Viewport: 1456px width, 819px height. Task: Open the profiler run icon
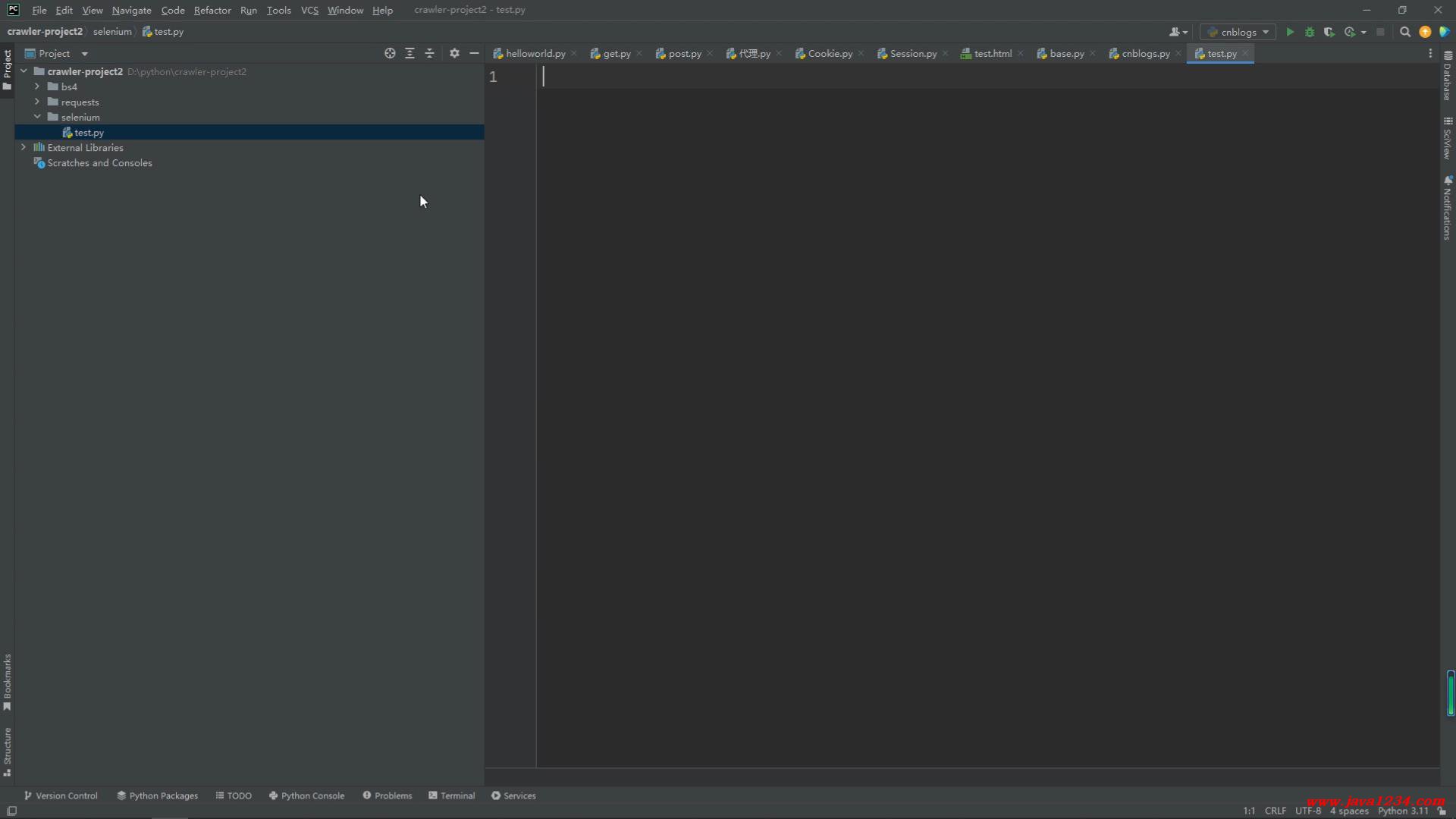(x=1349, y=32)
